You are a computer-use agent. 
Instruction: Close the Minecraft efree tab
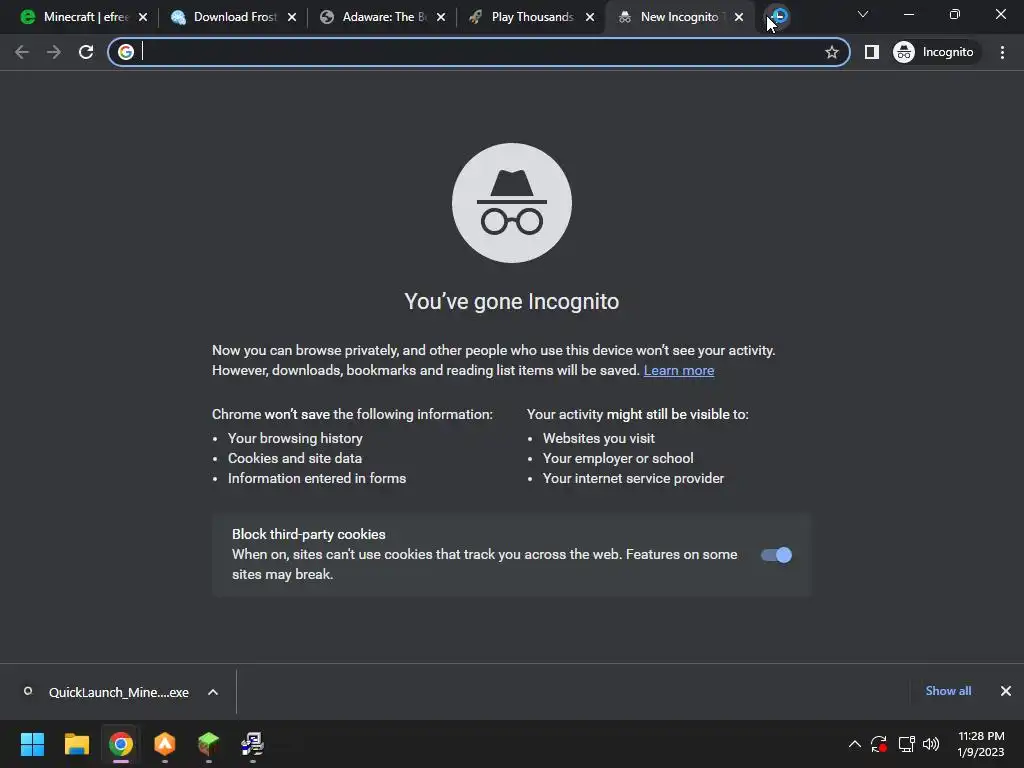pos(143,17)
